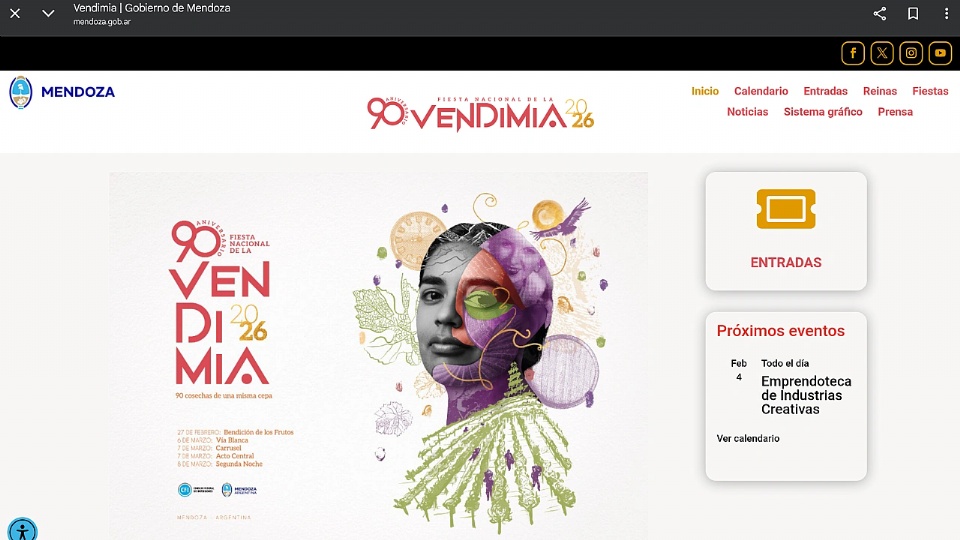Go to the Inicio menu item
Viewport: 960px width, 540px height.
[x=705, y=91]
